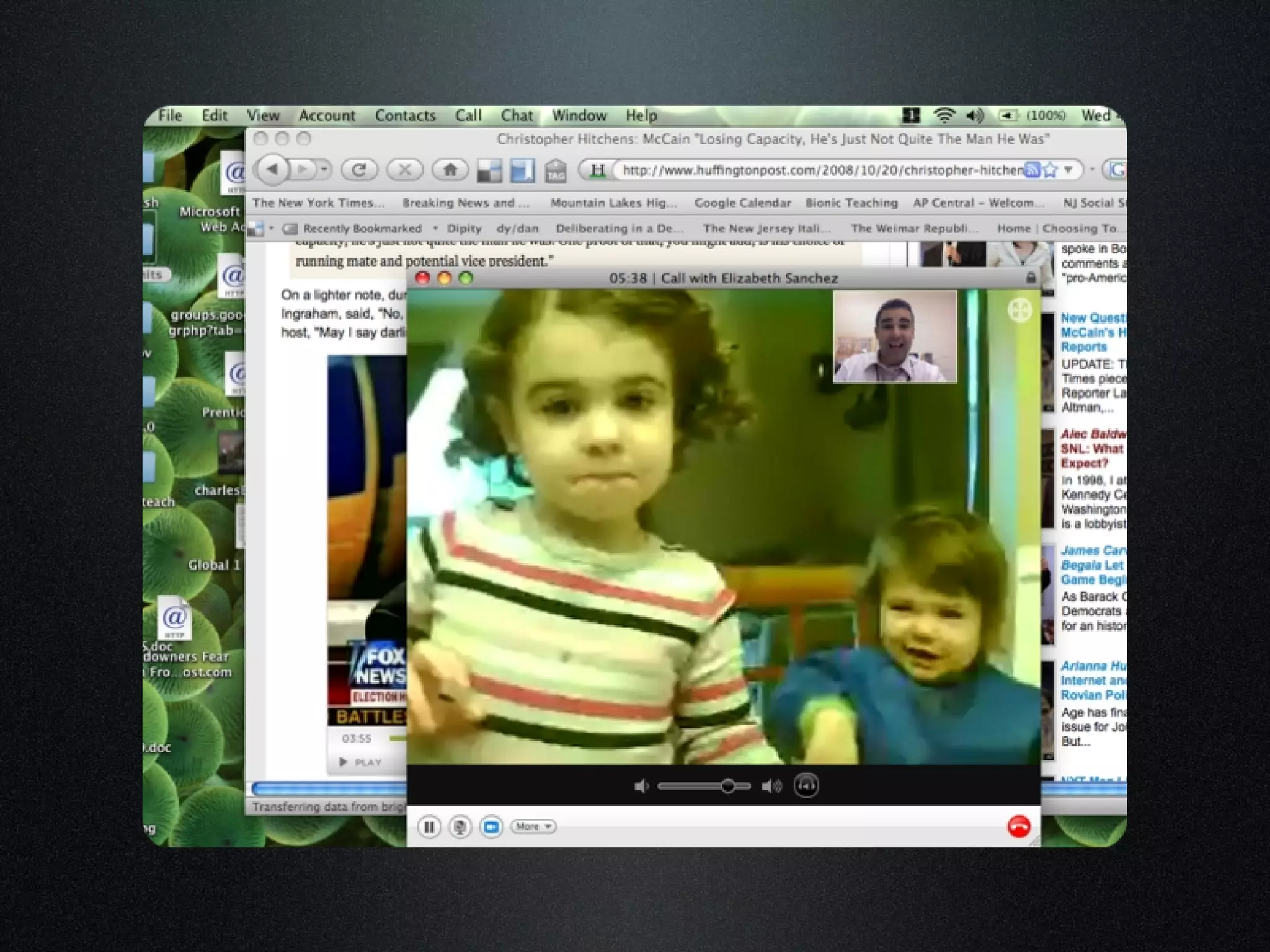End the call with the red hang-up button
This screenshot has width=1270, height=952.
click(x=1018, y=826)
